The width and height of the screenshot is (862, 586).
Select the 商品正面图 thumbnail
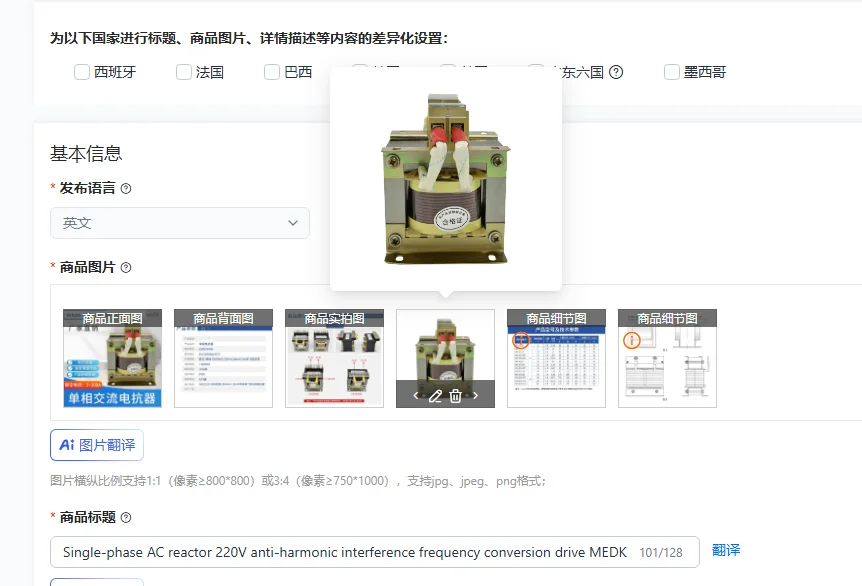pos(113,358)
